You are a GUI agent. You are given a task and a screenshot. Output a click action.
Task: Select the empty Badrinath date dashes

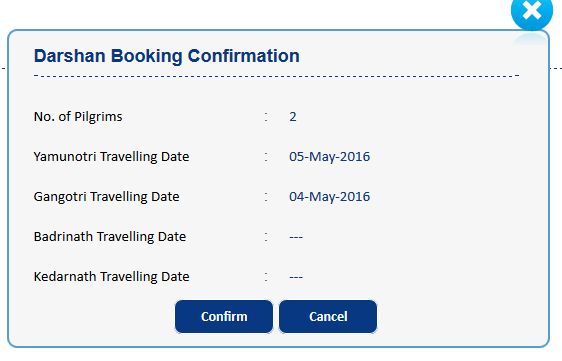pyautogui.click(x=296, y=237)
